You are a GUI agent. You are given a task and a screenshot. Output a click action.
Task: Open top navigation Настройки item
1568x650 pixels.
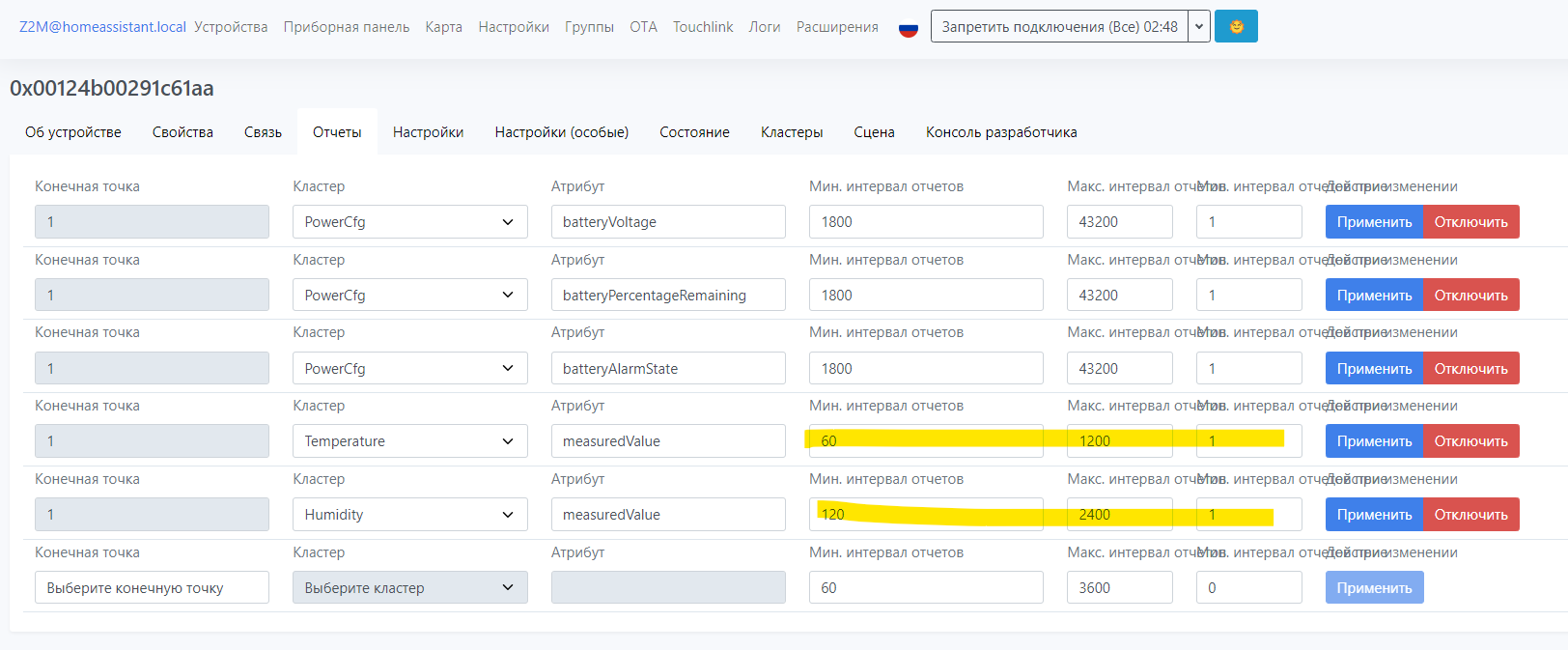click(x=514, y=27)
